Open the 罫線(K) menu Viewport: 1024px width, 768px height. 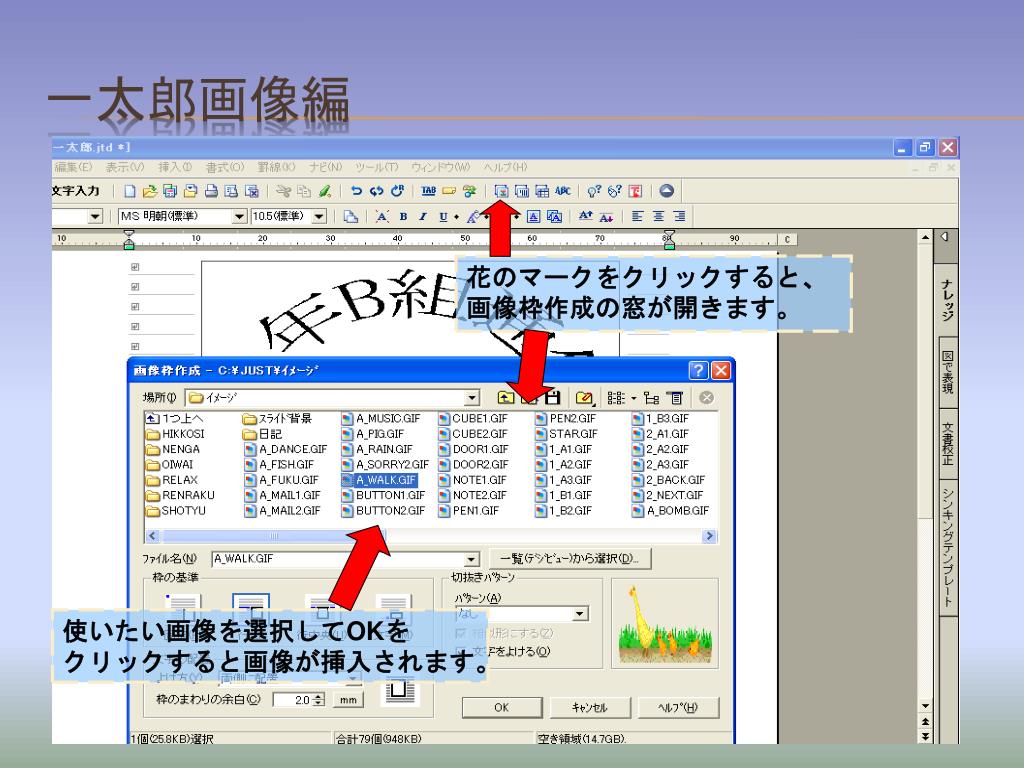point(276,167)
